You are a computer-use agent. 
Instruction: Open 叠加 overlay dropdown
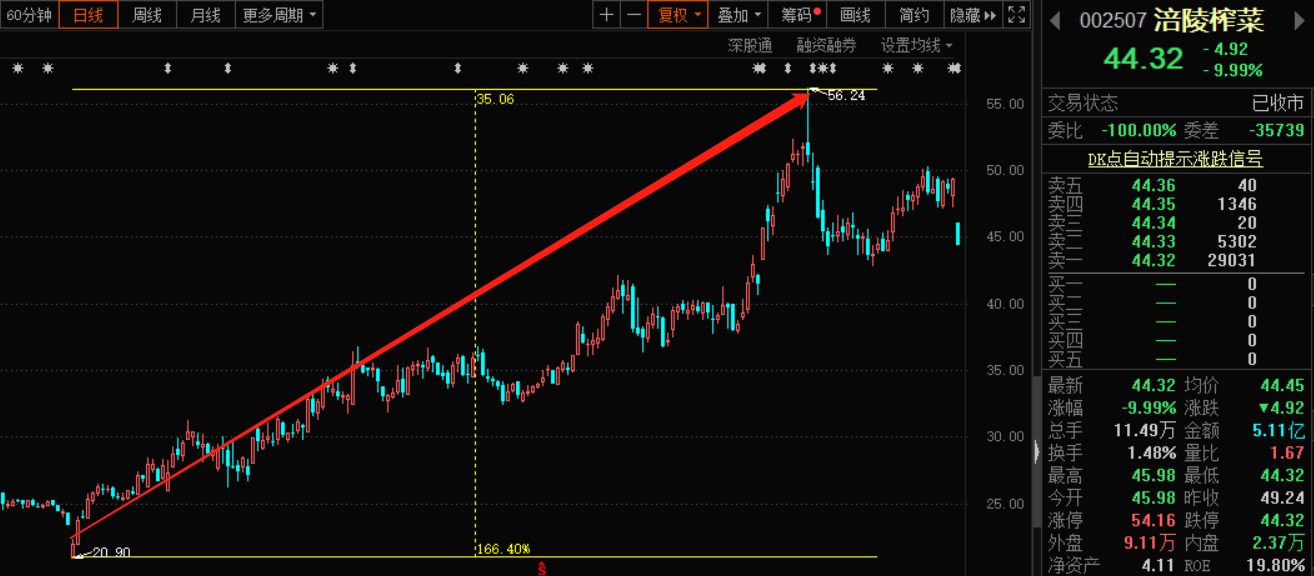(739, 15)
